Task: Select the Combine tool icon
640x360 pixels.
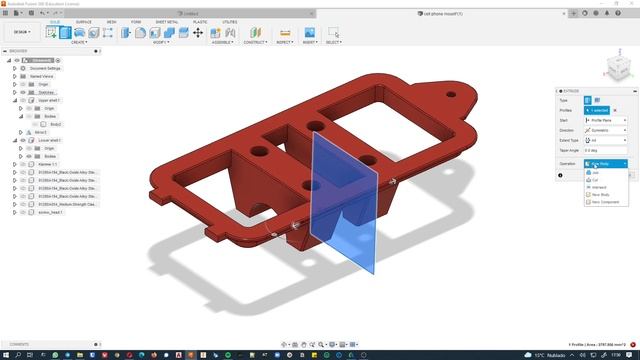Action: point(169,32)
